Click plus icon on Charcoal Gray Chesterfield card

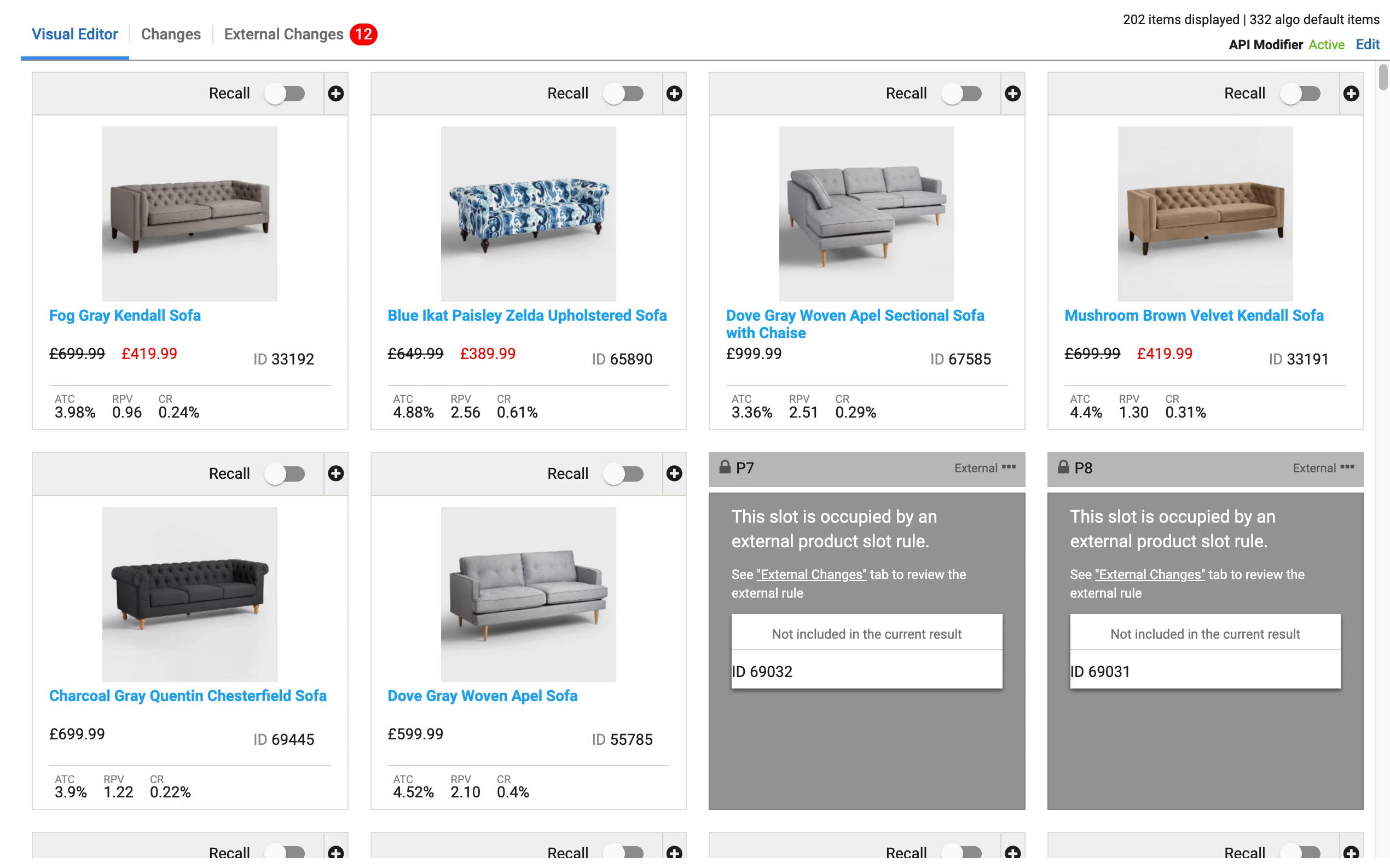[336, 473]
